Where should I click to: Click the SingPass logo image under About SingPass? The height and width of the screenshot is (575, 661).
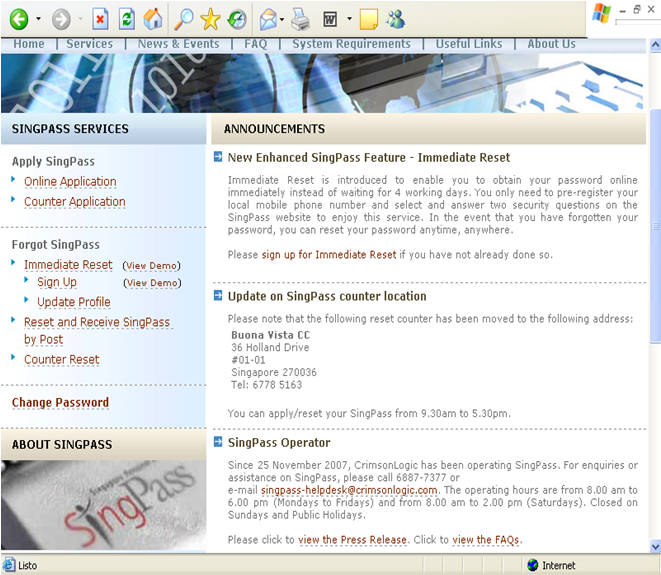click(103, 505)
